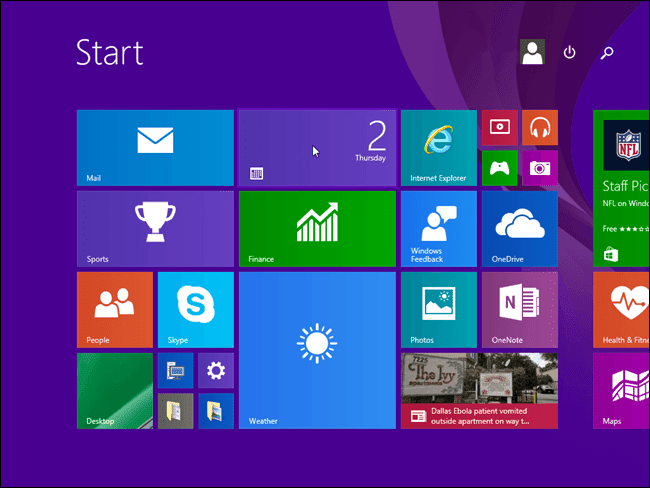Open the Finance tile
The height and width of the screenshot is (488, 650).
pyautogui.click(x=318, y=228)
